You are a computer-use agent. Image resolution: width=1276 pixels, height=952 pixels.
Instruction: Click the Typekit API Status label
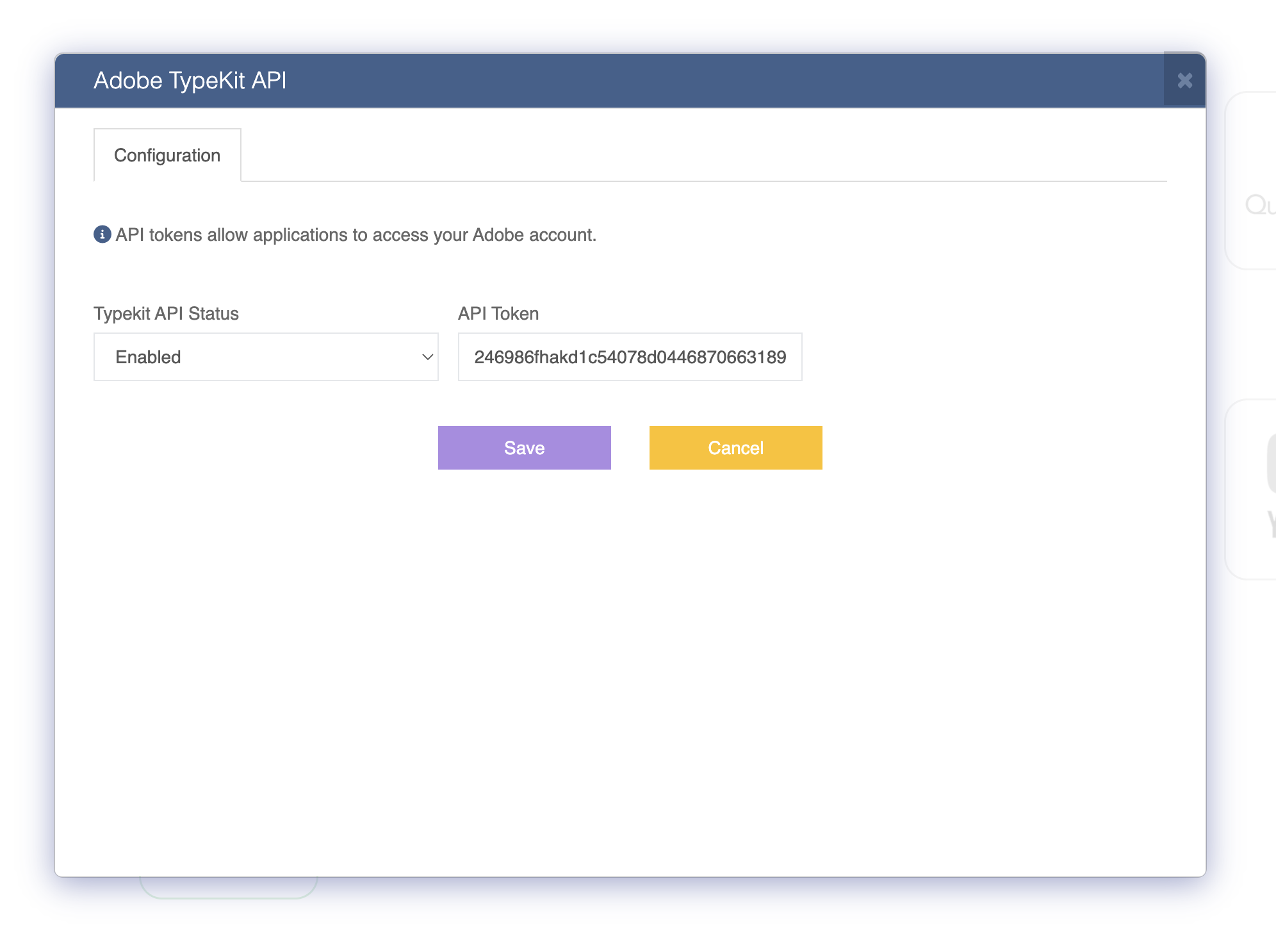(x=166, y=313)
